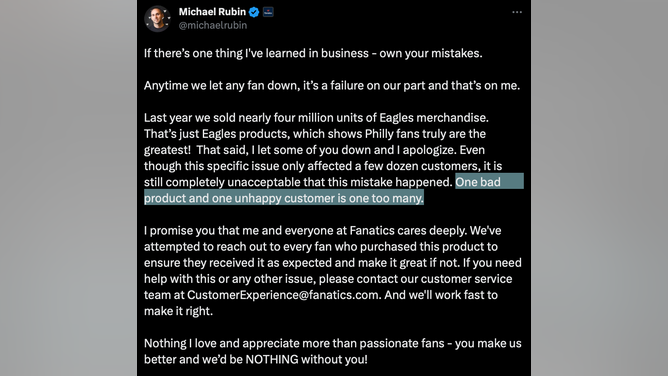The width and height of the screenshot is (668, 376).
Task: Click the 'Anytime we let any fan down' line
Action: coord(332,86)
